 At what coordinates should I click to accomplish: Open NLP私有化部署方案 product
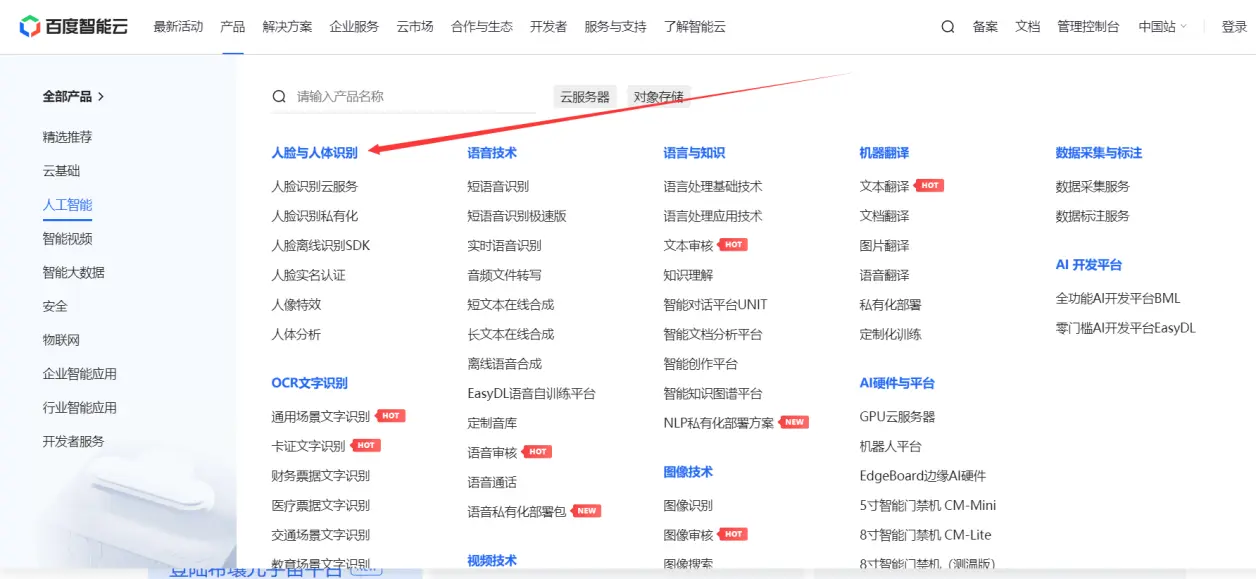(718, 423)
